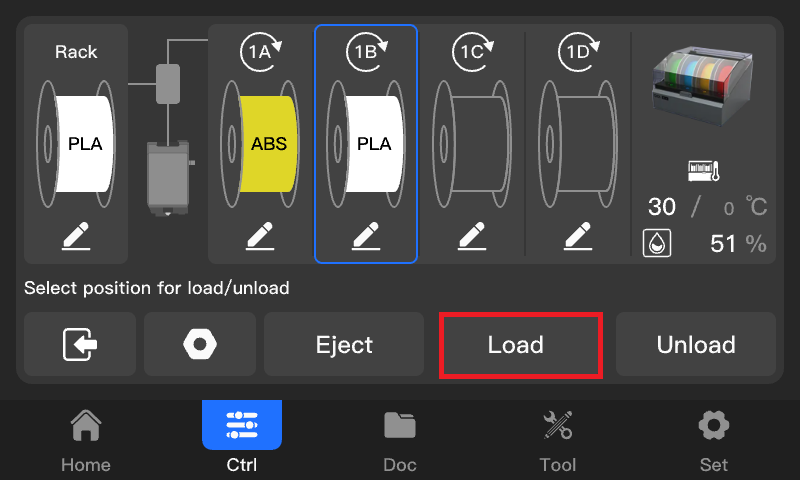
Task: Select the white PLA spool in 1B
Action: pyautogui.click(x=366, y=143)
